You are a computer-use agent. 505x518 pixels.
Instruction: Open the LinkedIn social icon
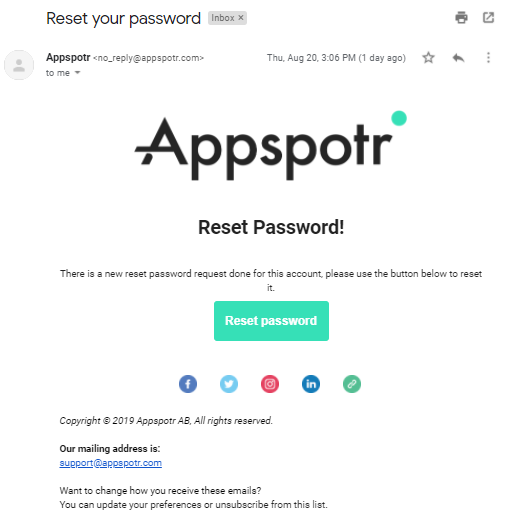[311, 384]
